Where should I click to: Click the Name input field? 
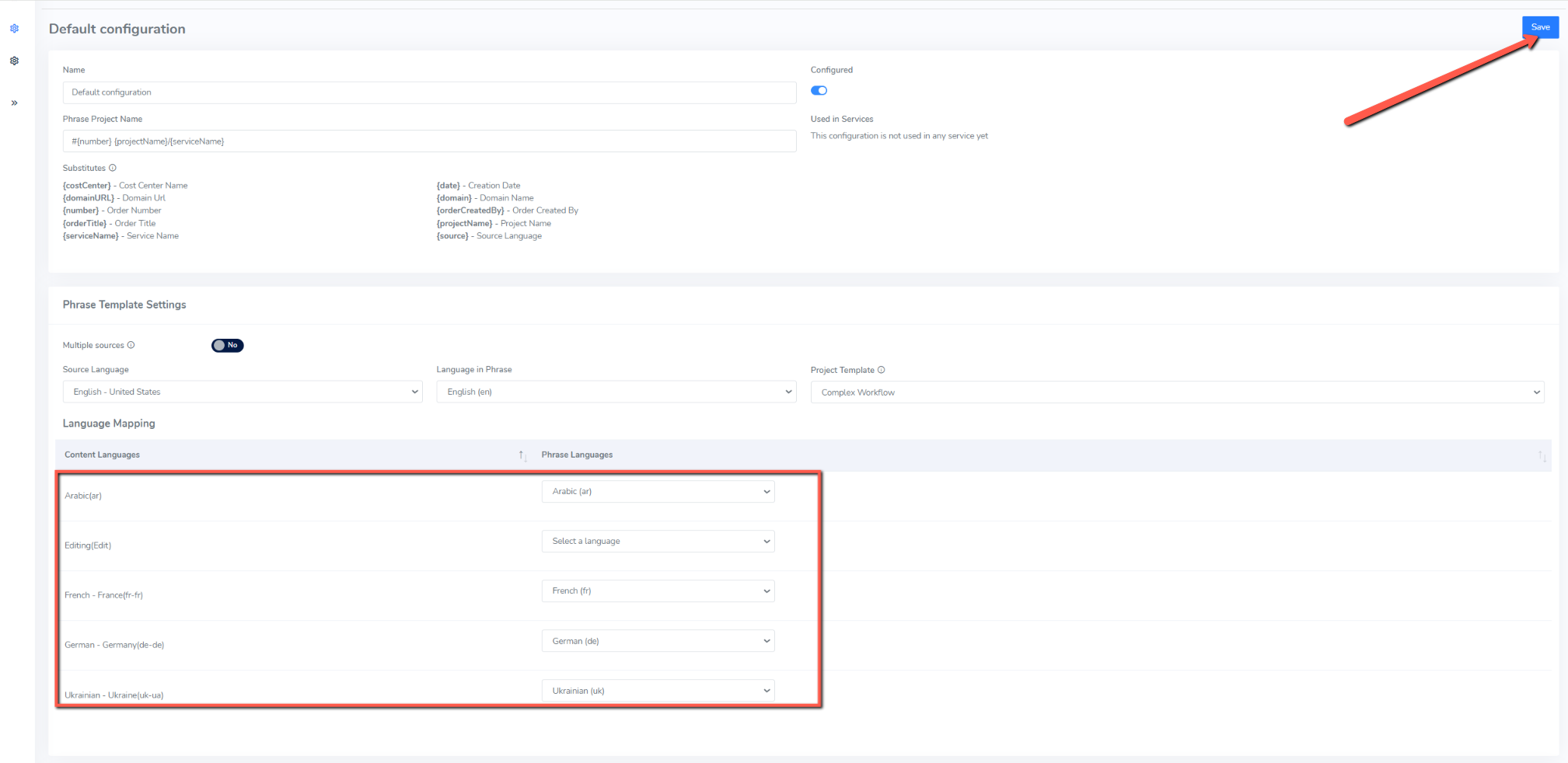click(x=429, y=92)
